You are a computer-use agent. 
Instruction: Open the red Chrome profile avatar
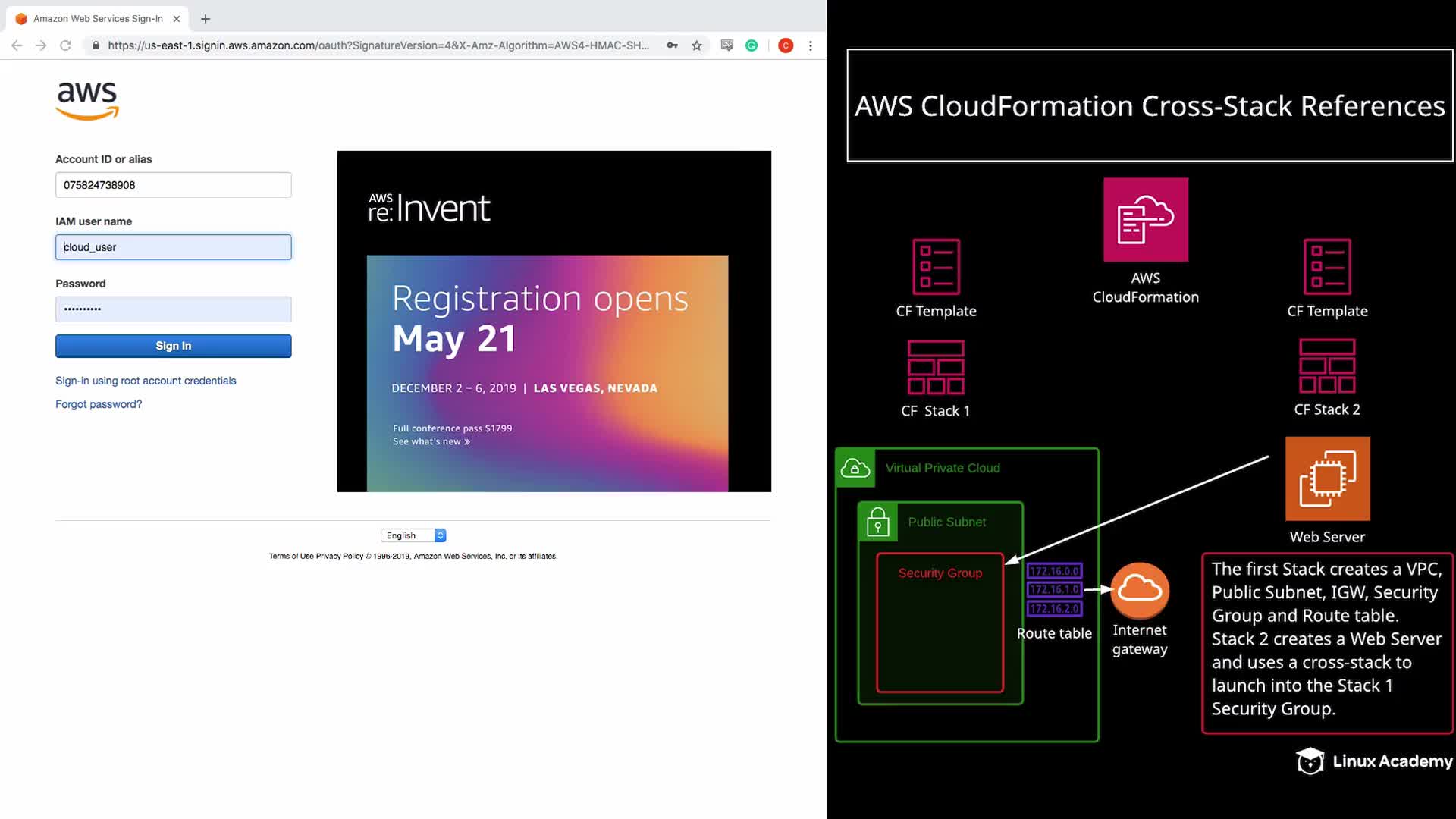click(x=786, y=45)
